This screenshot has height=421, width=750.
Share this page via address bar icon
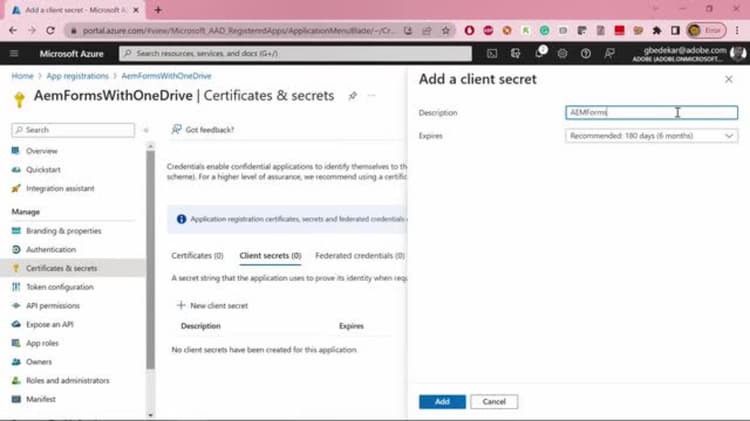pos(427,31)
